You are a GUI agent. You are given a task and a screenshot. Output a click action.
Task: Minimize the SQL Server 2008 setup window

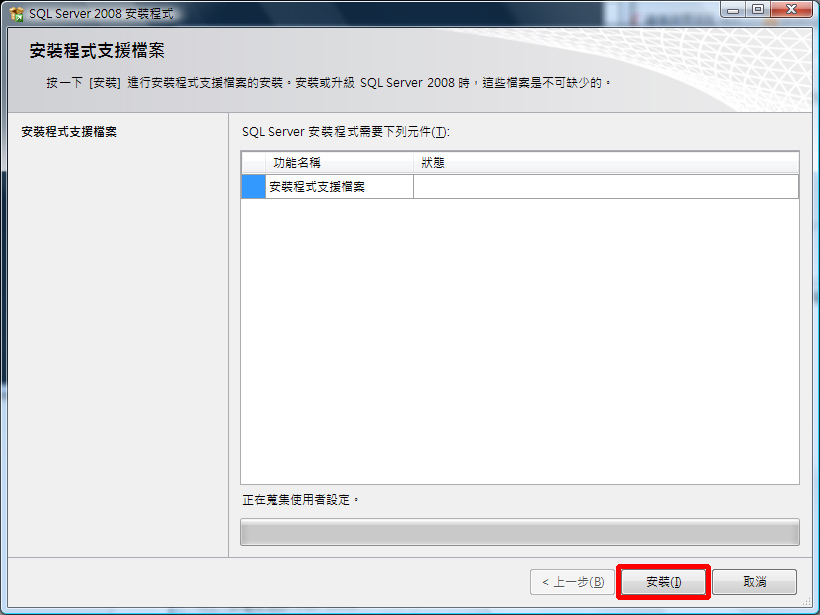click(x=733, y=10)
